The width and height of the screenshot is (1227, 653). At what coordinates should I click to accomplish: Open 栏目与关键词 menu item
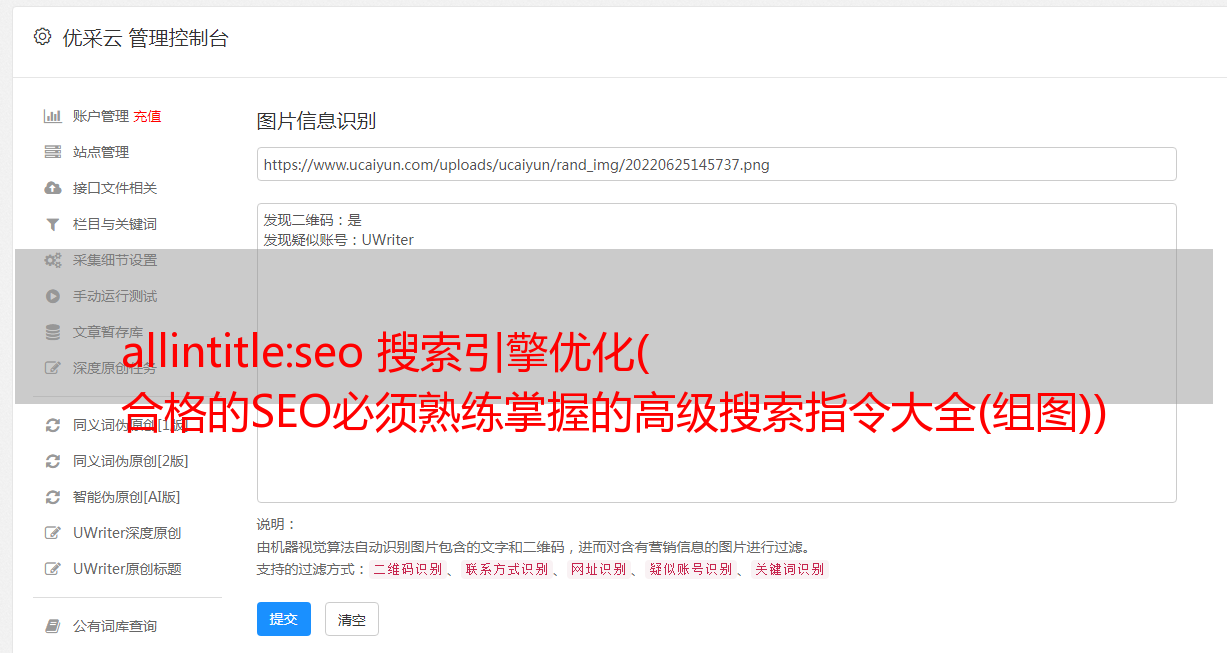pos(115,224)
